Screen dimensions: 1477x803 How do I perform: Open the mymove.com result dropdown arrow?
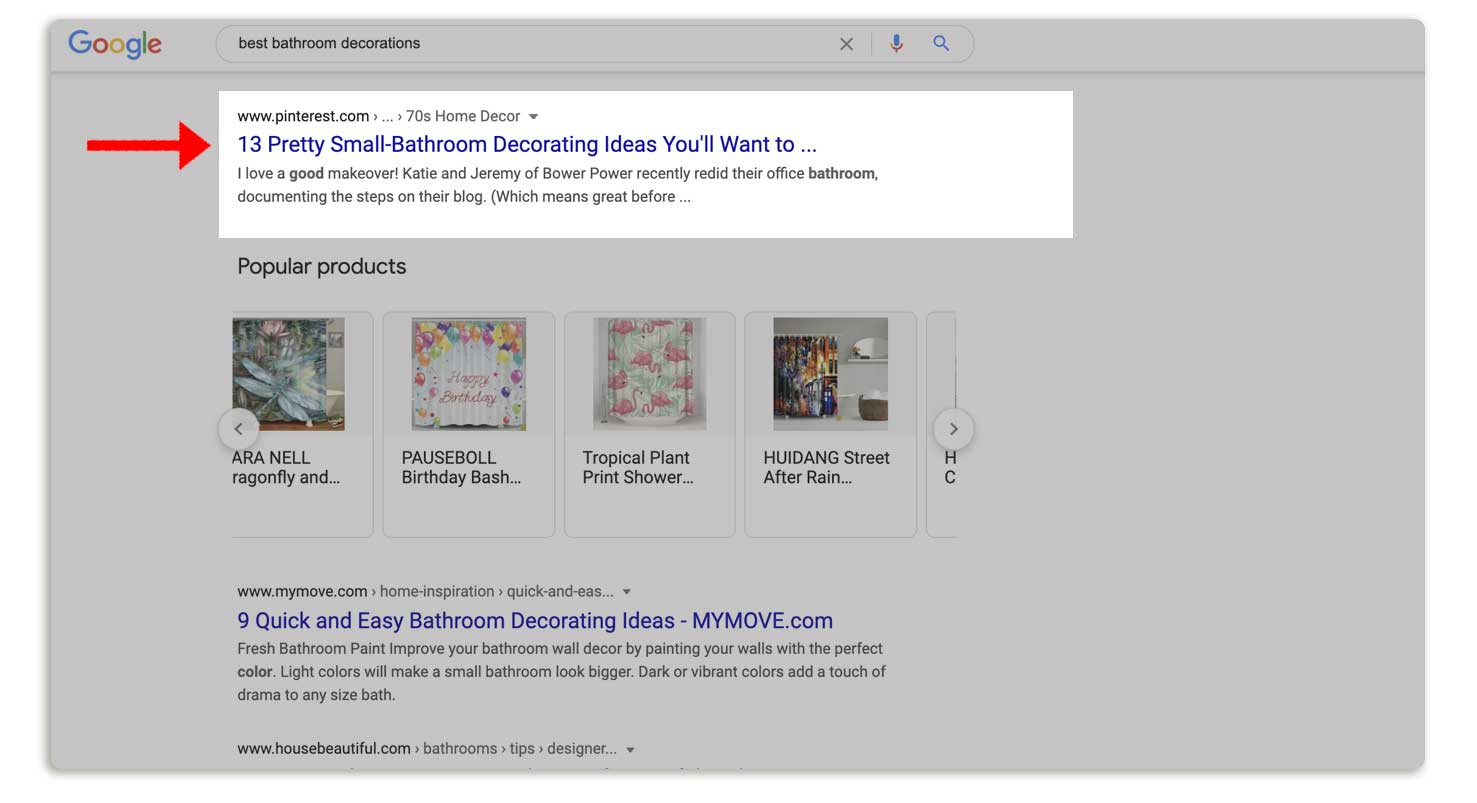coord(626,592)
